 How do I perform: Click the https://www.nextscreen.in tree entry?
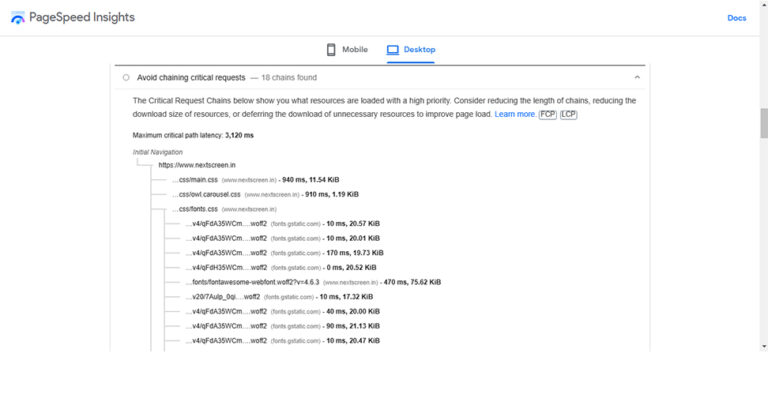point(197,165)
